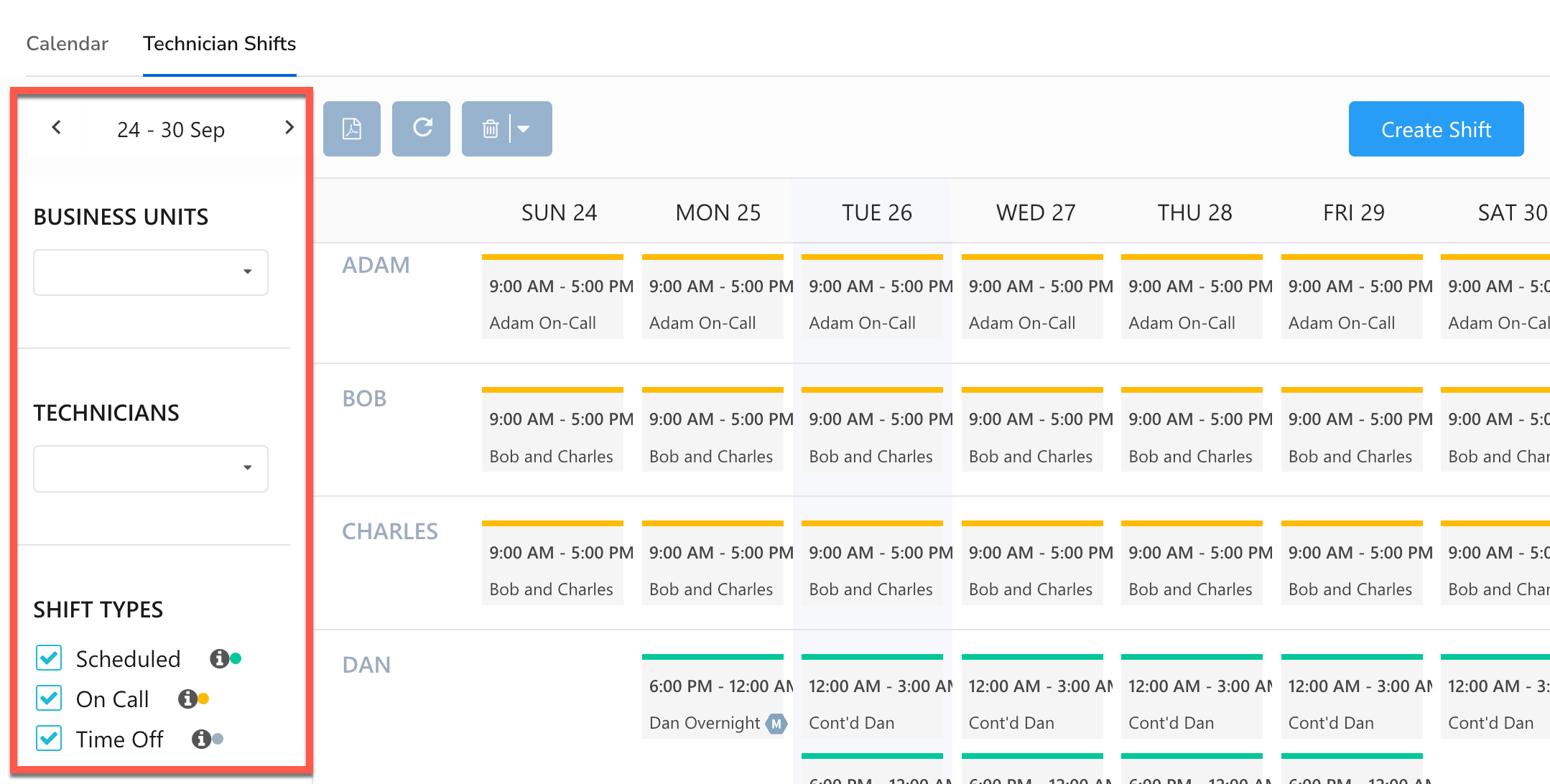The image size is (1550, 784).
Task: Refresh the technician shifts view
Action: point(421,129)
